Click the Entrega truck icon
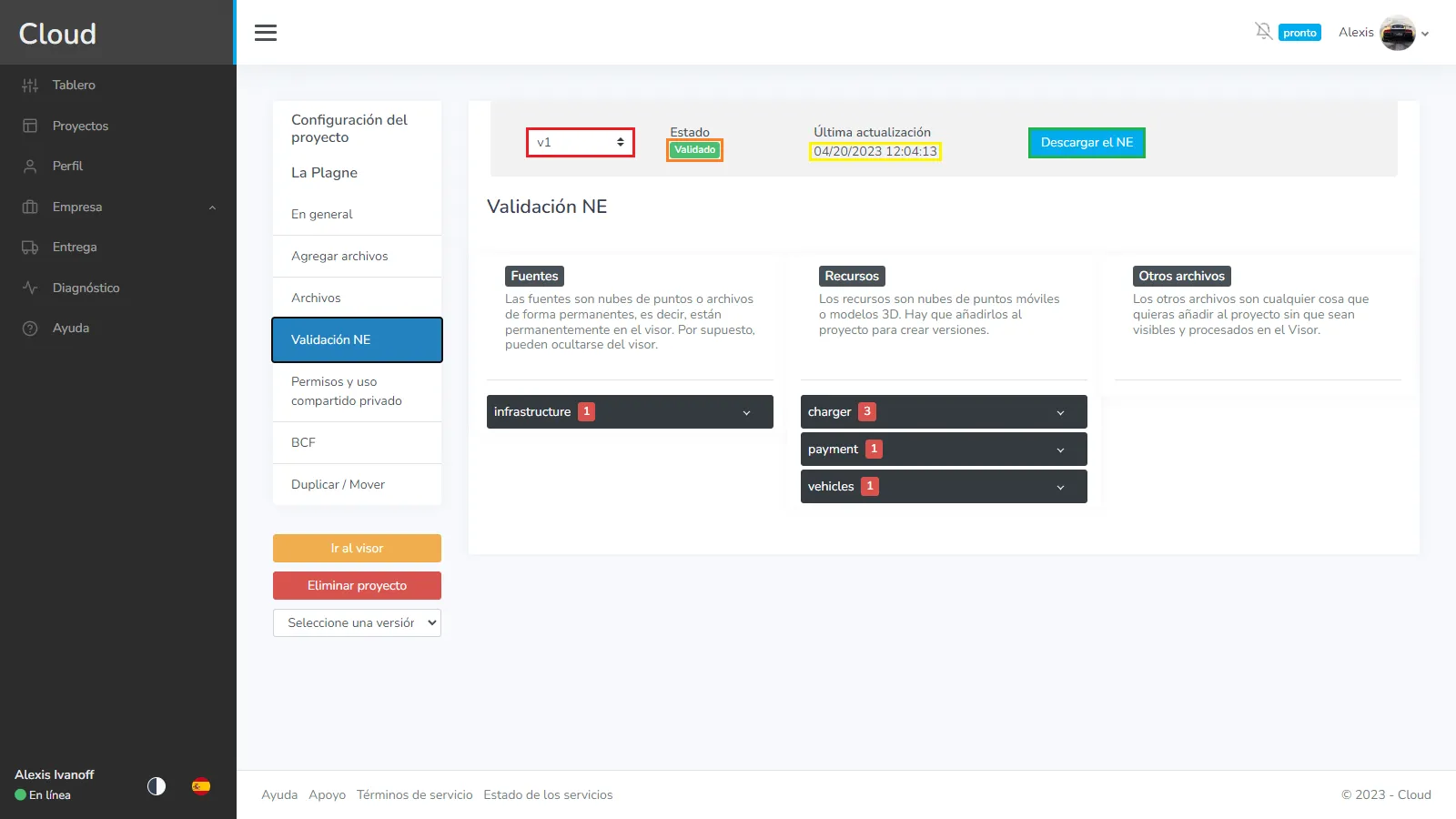Viewport: 1456px width, 819px height. [30, 247]
